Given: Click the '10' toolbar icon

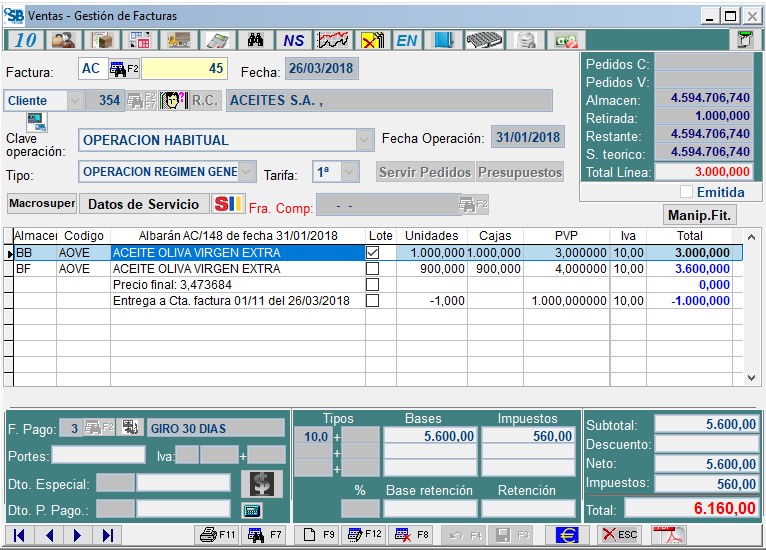Looking at the screenshot, I should 25,40.
